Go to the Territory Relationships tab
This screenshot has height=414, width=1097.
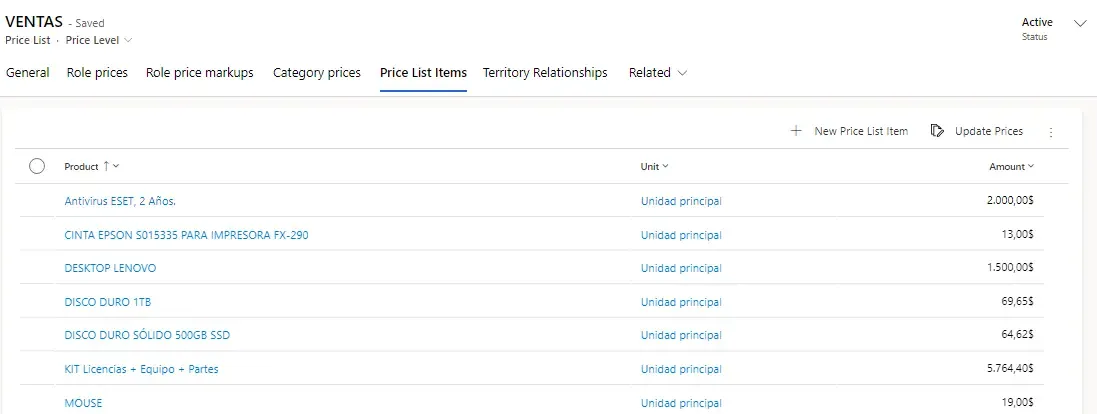[x=545, y=73]
